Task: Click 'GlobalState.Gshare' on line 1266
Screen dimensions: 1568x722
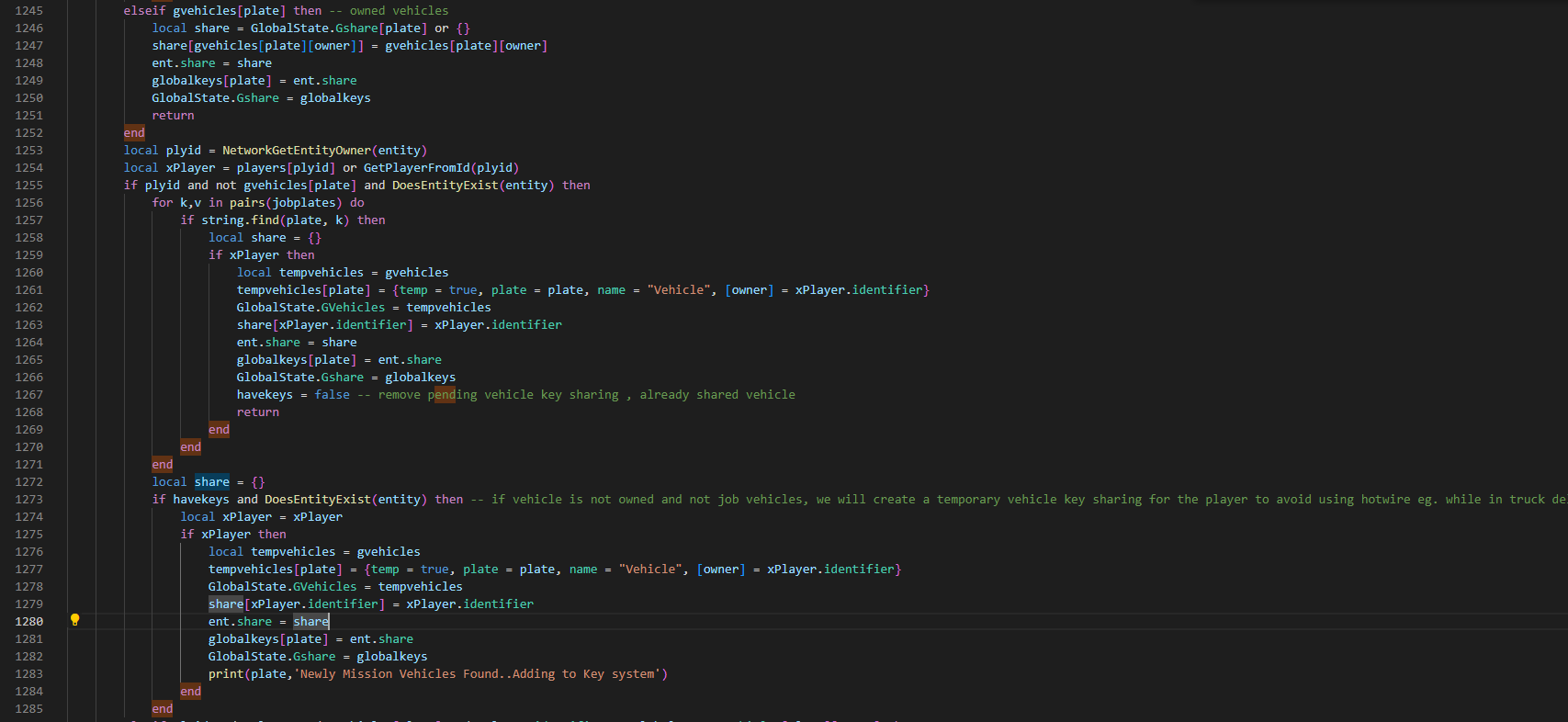Action: [x=300, y=378]
